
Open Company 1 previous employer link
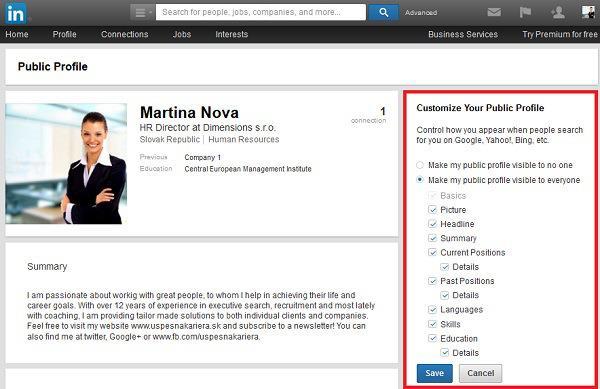(202, 157)
